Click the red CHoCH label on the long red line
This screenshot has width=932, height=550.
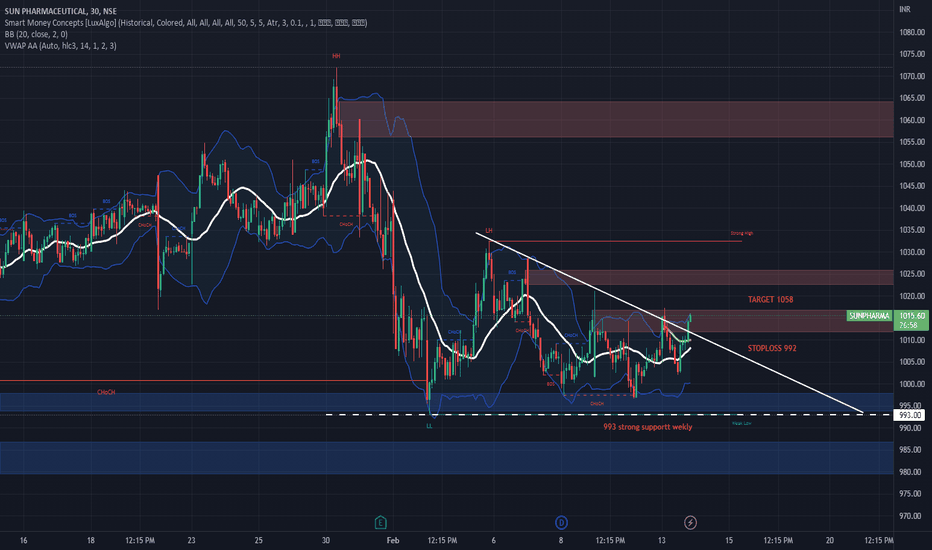pos(106,392)
